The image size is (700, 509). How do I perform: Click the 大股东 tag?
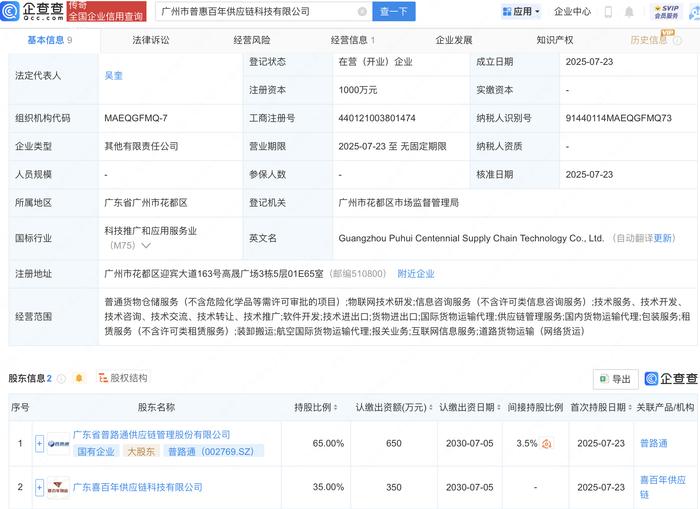(141, 452)
